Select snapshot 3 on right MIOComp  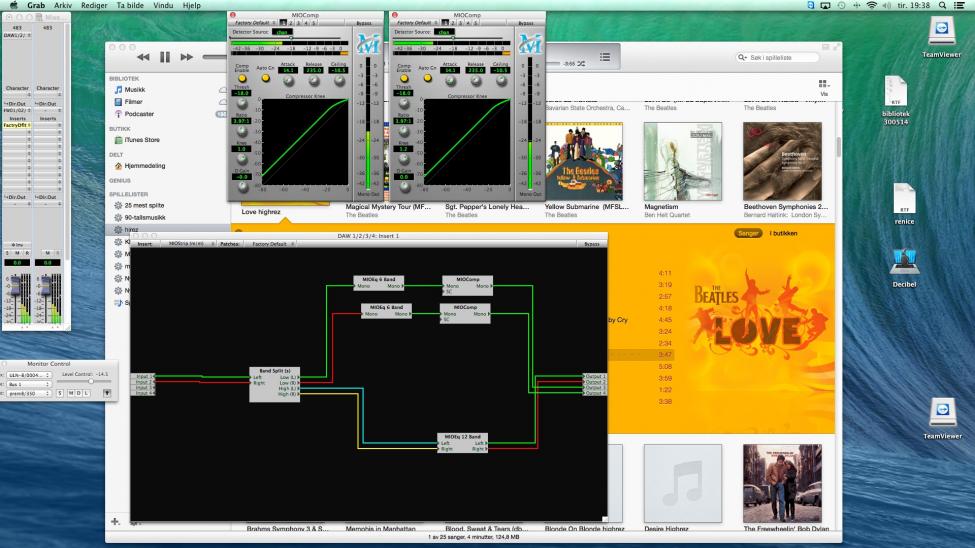(460, 23)
